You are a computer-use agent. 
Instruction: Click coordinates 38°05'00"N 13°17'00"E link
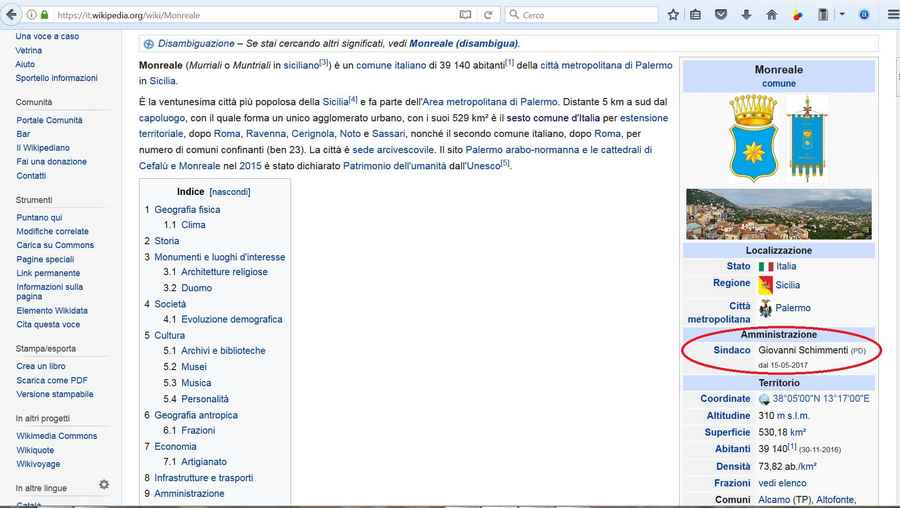821,399
